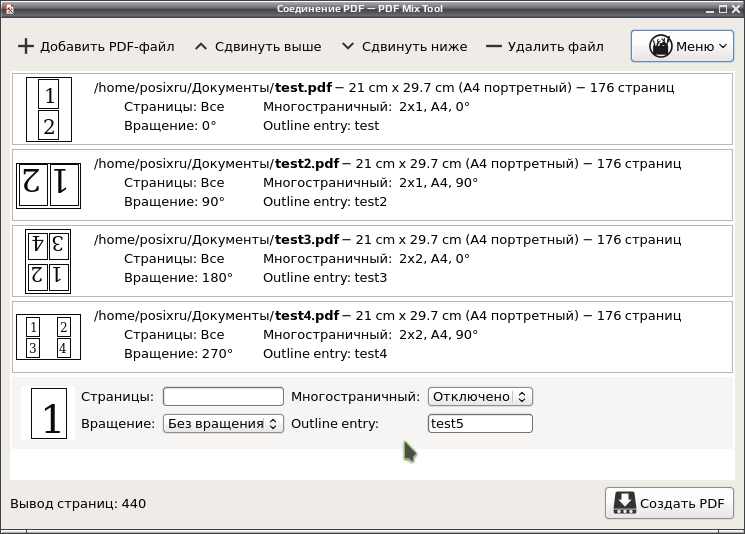Click 'Outline entry: test4' text
This screenshot has height=534, width=745.
[x=325, y=353]
